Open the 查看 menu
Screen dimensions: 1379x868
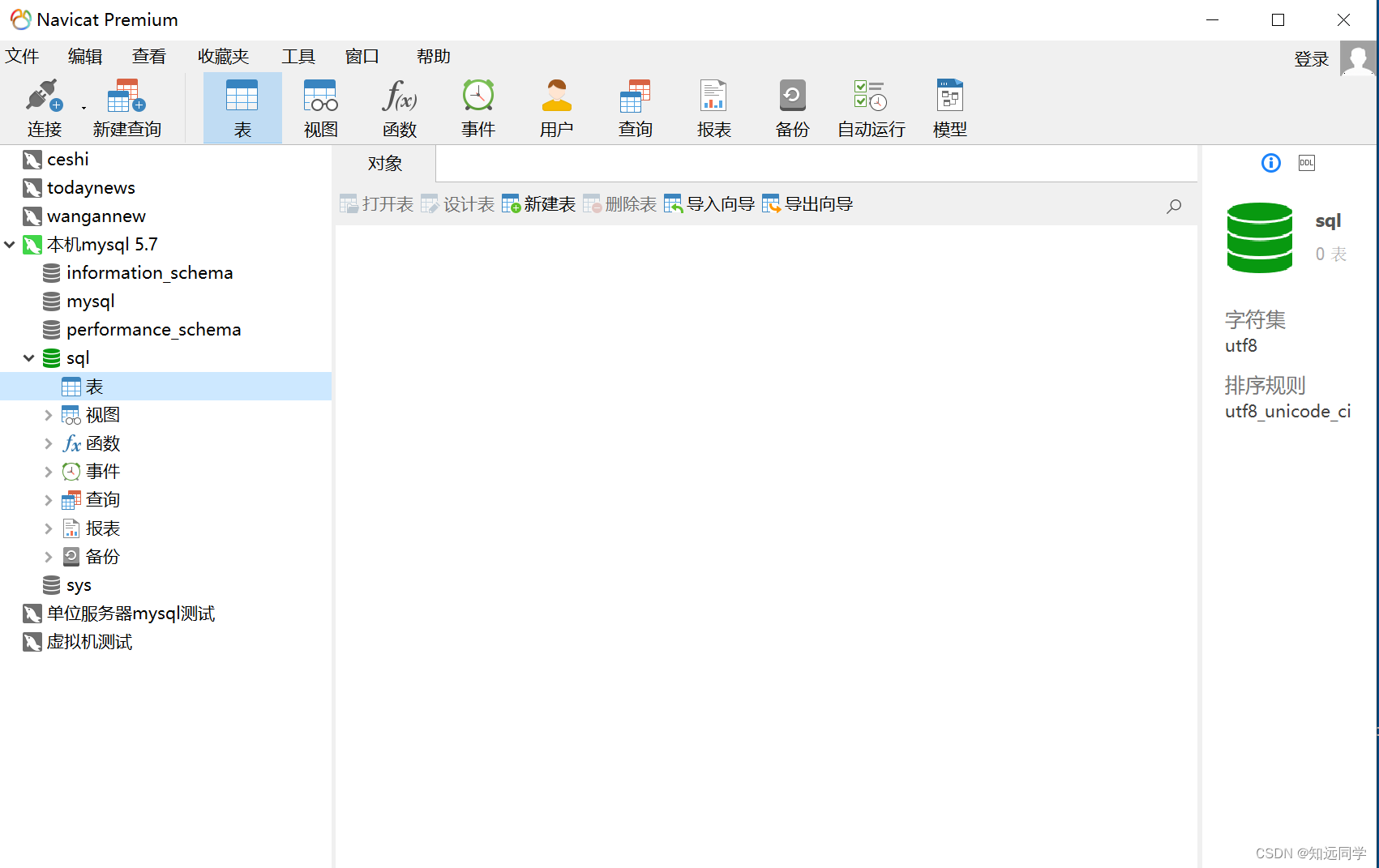pos(149,56)
